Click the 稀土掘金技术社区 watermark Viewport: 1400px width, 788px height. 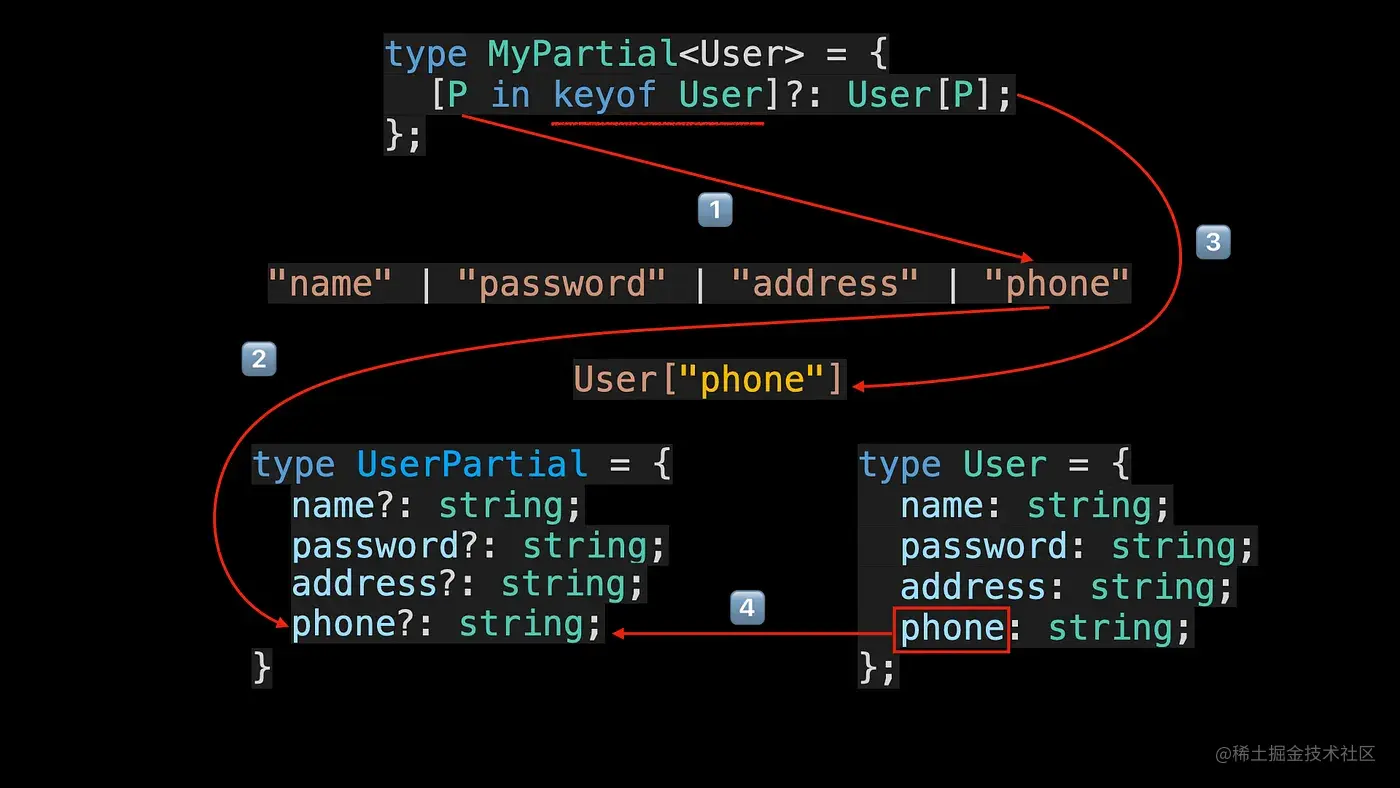[1295, 754]
